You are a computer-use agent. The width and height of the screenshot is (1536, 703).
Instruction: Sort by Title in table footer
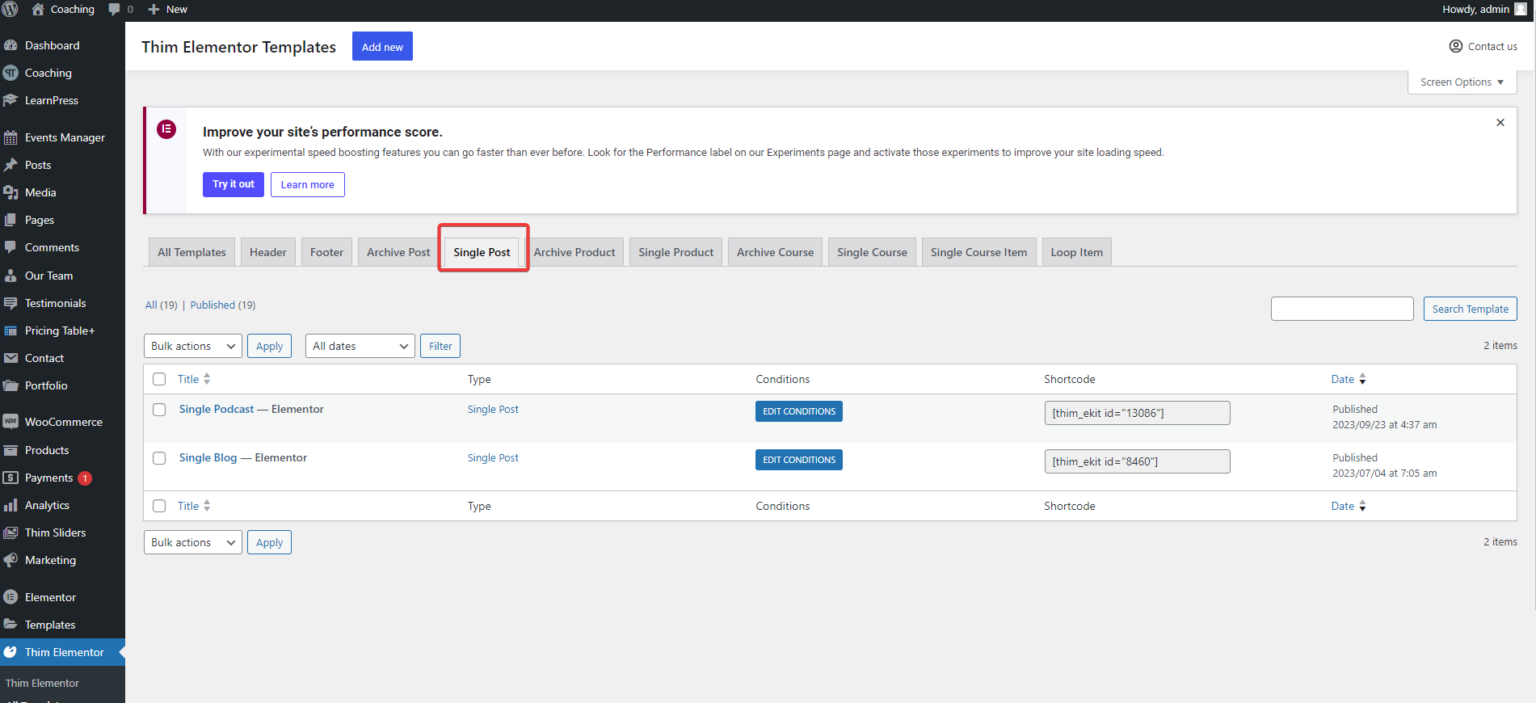click(x=194, y=506)
